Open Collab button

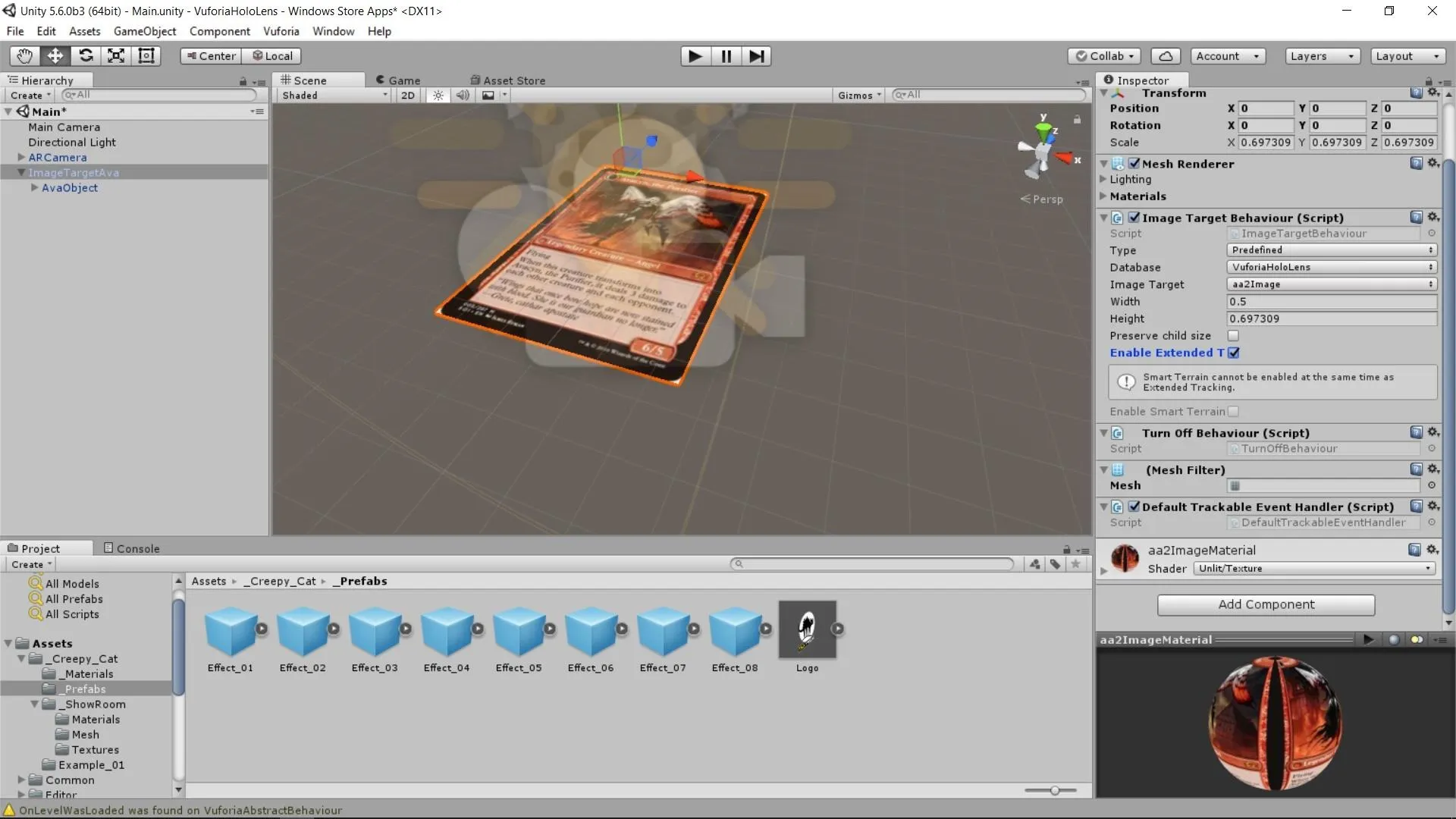click(x=1104, y=56)
